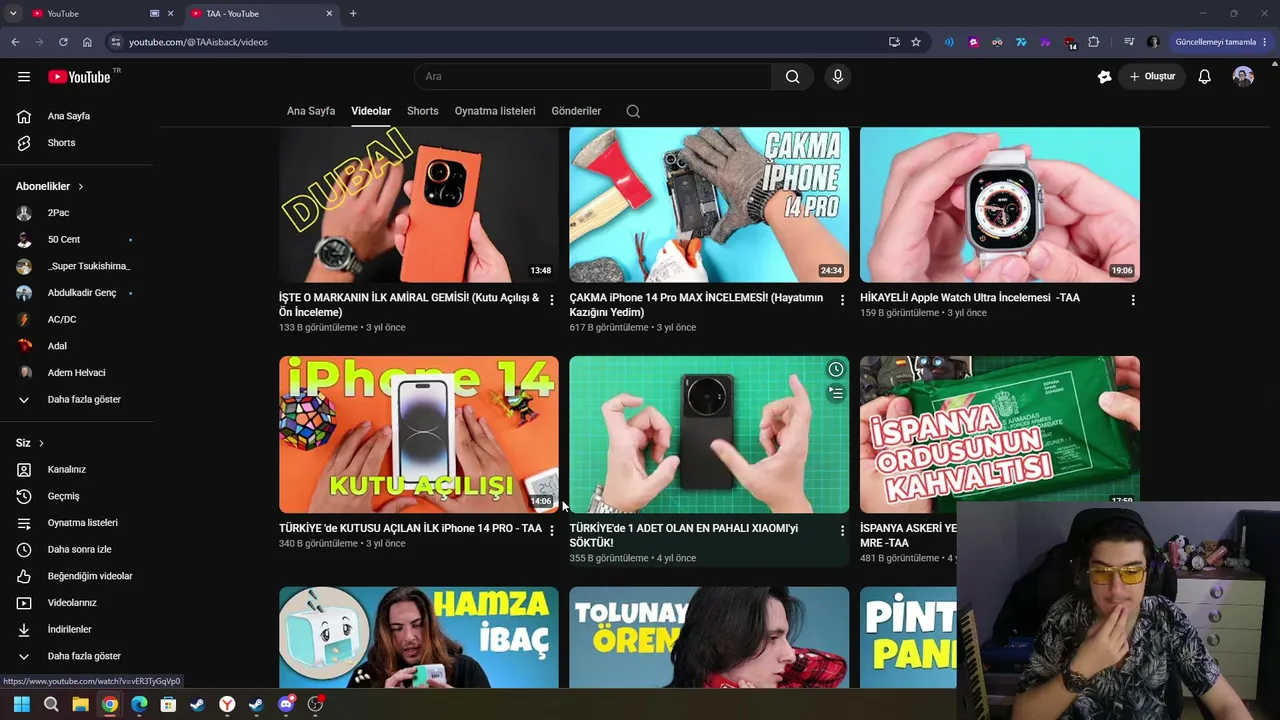The width and height of the screenshot is (1280, 720).
Task: Search within the TAA channel using its magnifier icon
Action: 633,111
